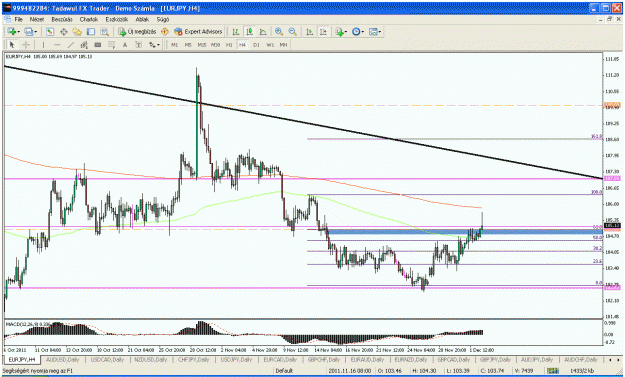Click the Default profile status entry
Image resolution: width=625 pixels, height=377 pixels.
tap(284, 371)
